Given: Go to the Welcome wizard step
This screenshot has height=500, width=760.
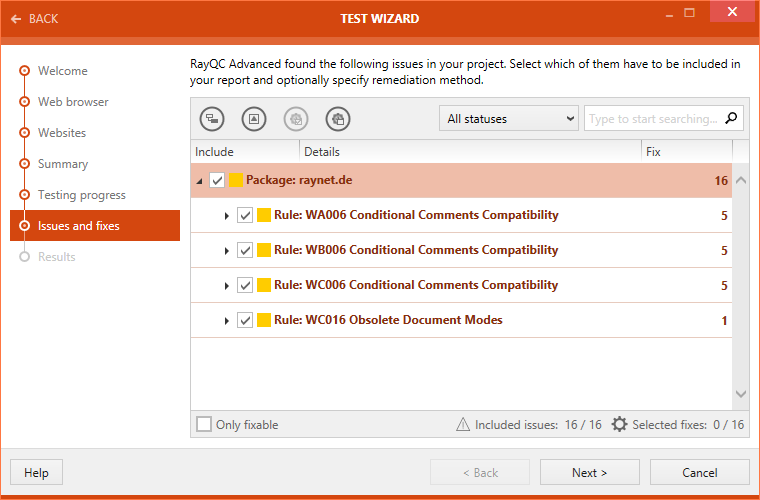Looking at the screenshot, I should 63,71.
